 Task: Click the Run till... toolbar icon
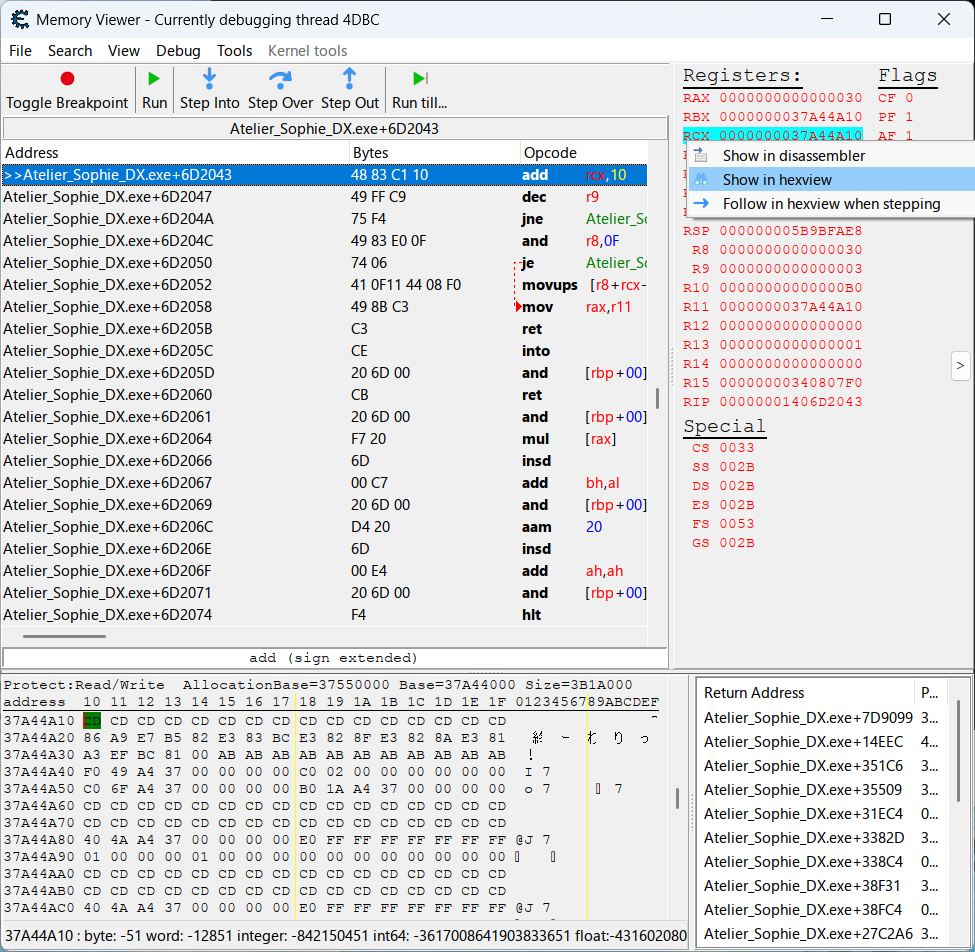click(x=420, y=79)
